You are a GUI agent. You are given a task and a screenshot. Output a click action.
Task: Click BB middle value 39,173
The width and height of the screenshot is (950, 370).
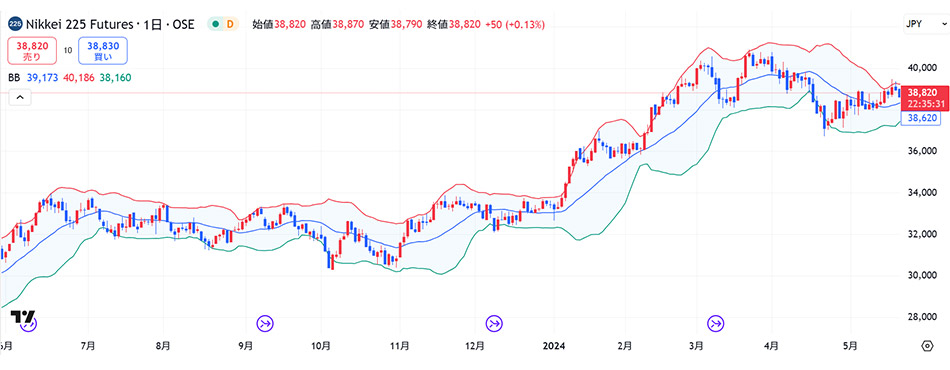tap(41, 78)
